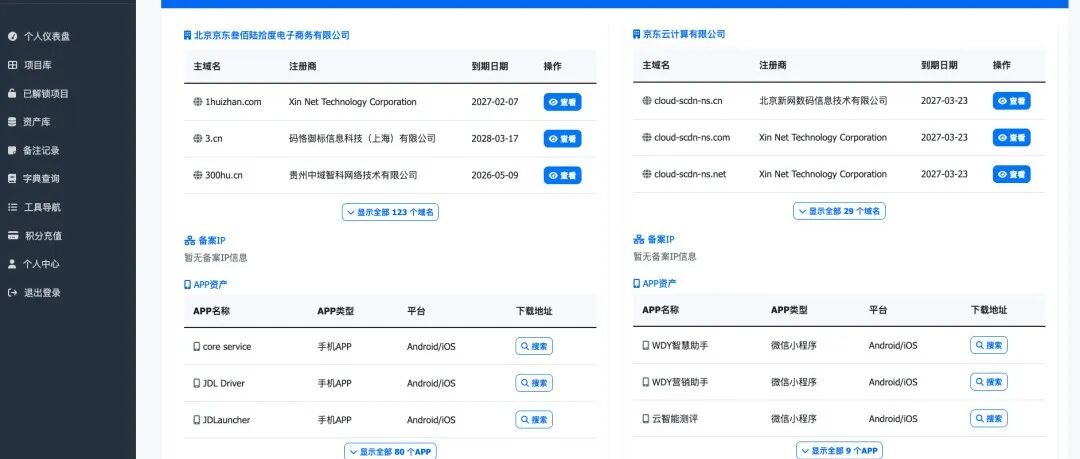Click the globe icon beside cloud-scdn-ns.cn
The image size is (1080, 459).
click(x=647, y=101)
